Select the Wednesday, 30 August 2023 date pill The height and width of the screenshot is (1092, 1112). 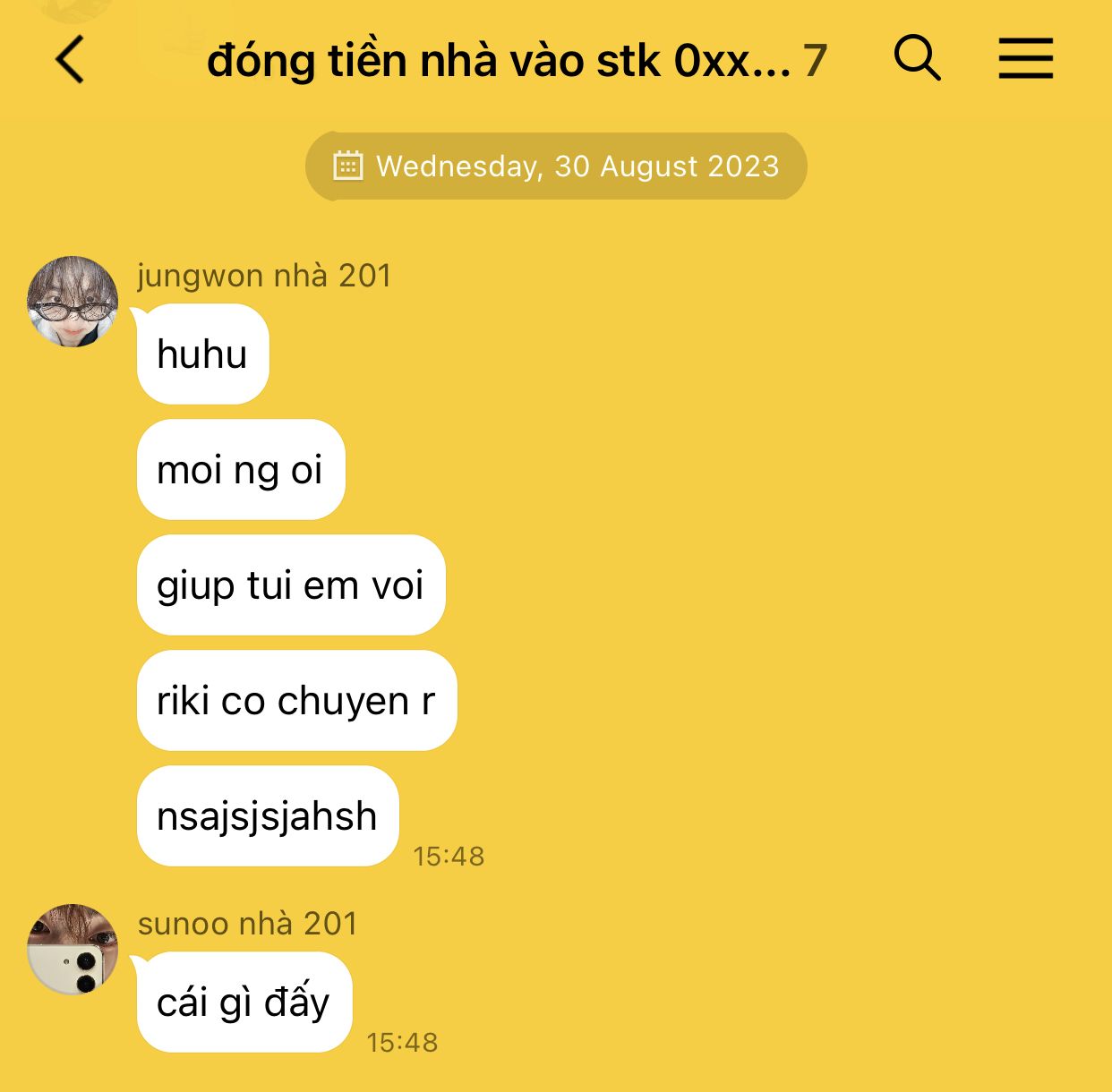[x=556, y=166]
